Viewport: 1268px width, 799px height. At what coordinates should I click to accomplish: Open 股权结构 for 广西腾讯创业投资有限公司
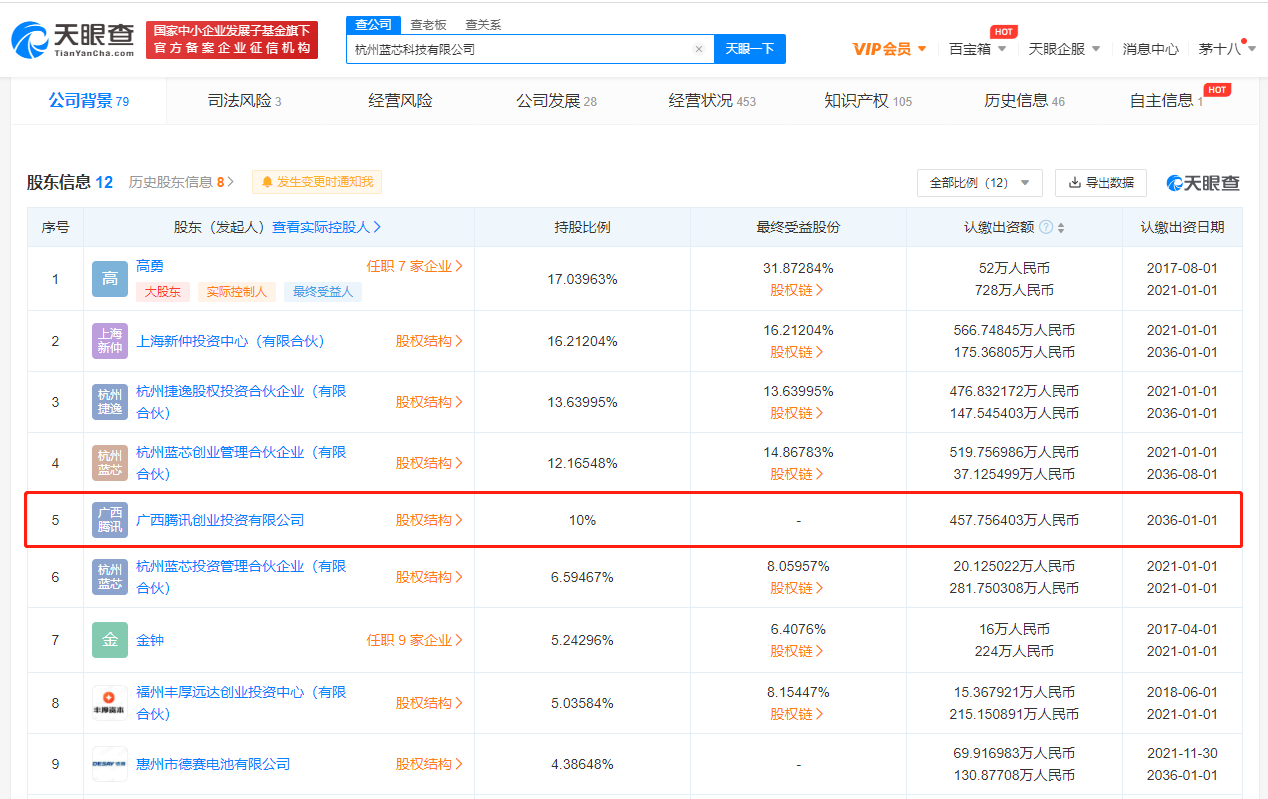click(x=429, y=520)
